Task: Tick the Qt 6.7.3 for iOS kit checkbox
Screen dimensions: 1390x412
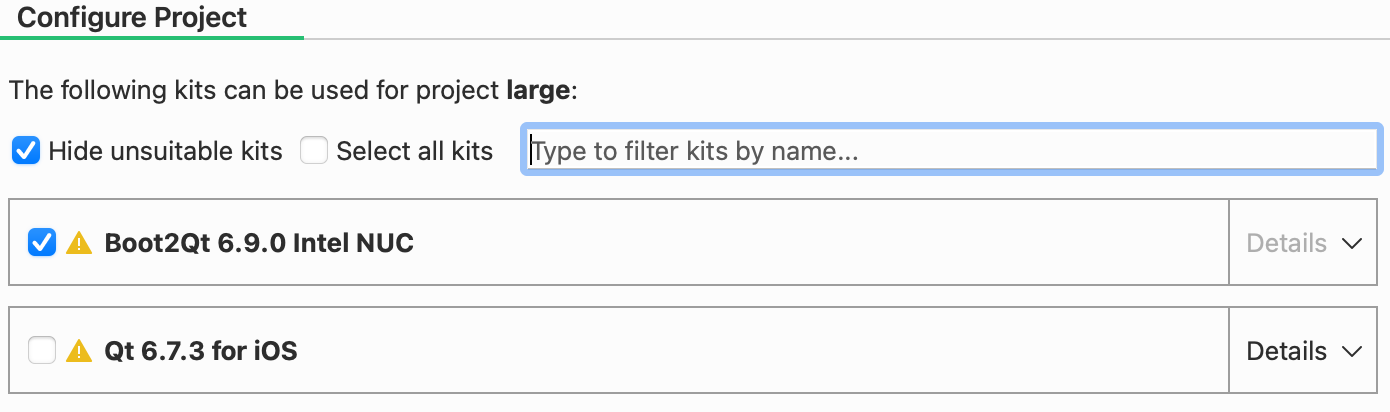Action: [42, 351]
